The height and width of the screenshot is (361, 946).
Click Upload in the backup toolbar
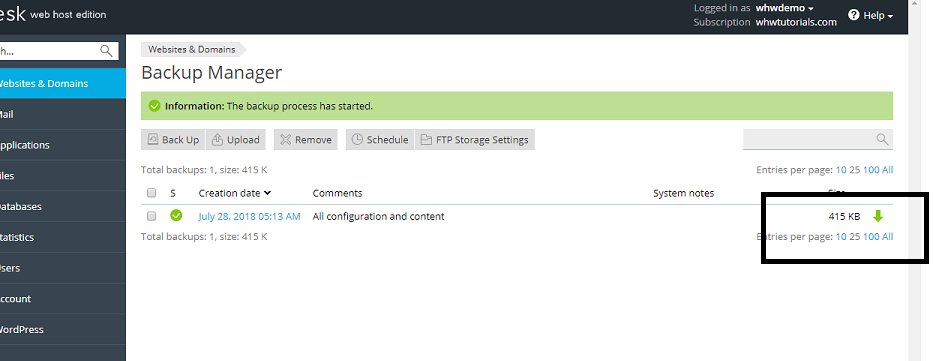tap(236, 139)
